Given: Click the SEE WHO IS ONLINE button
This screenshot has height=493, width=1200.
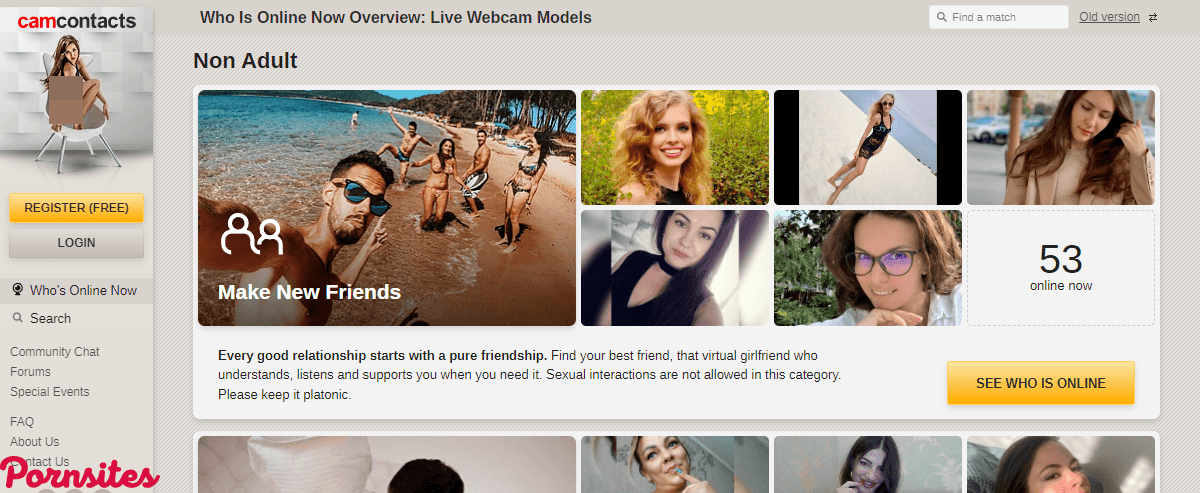Looking at the screenshot, I should 1041,383.
